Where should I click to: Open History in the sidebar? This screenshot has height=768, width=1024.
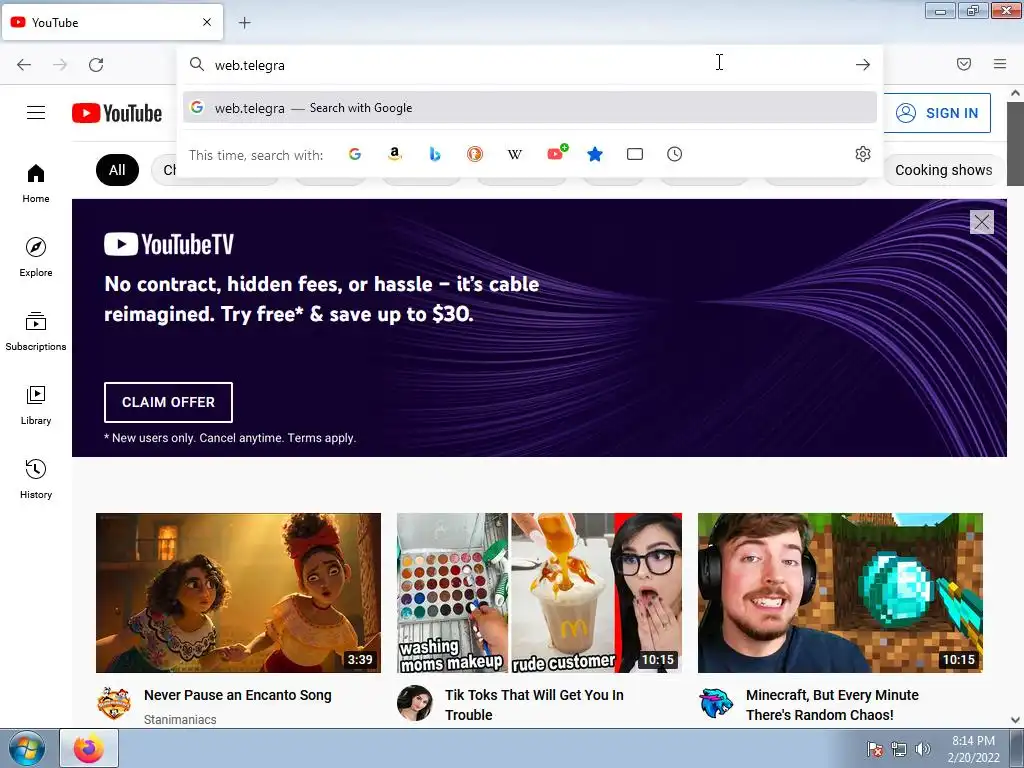tap(36, 479)
